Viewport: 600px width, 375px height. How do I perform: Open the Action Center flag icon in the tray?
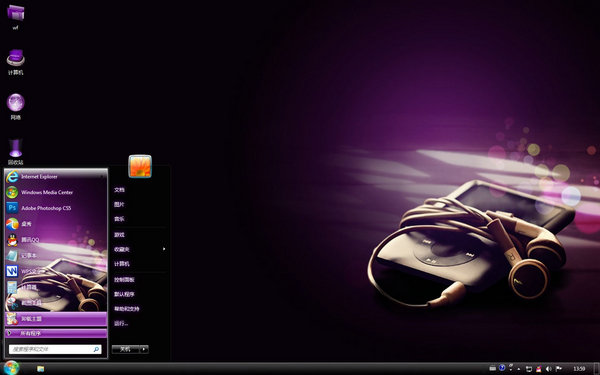[558, 369]
